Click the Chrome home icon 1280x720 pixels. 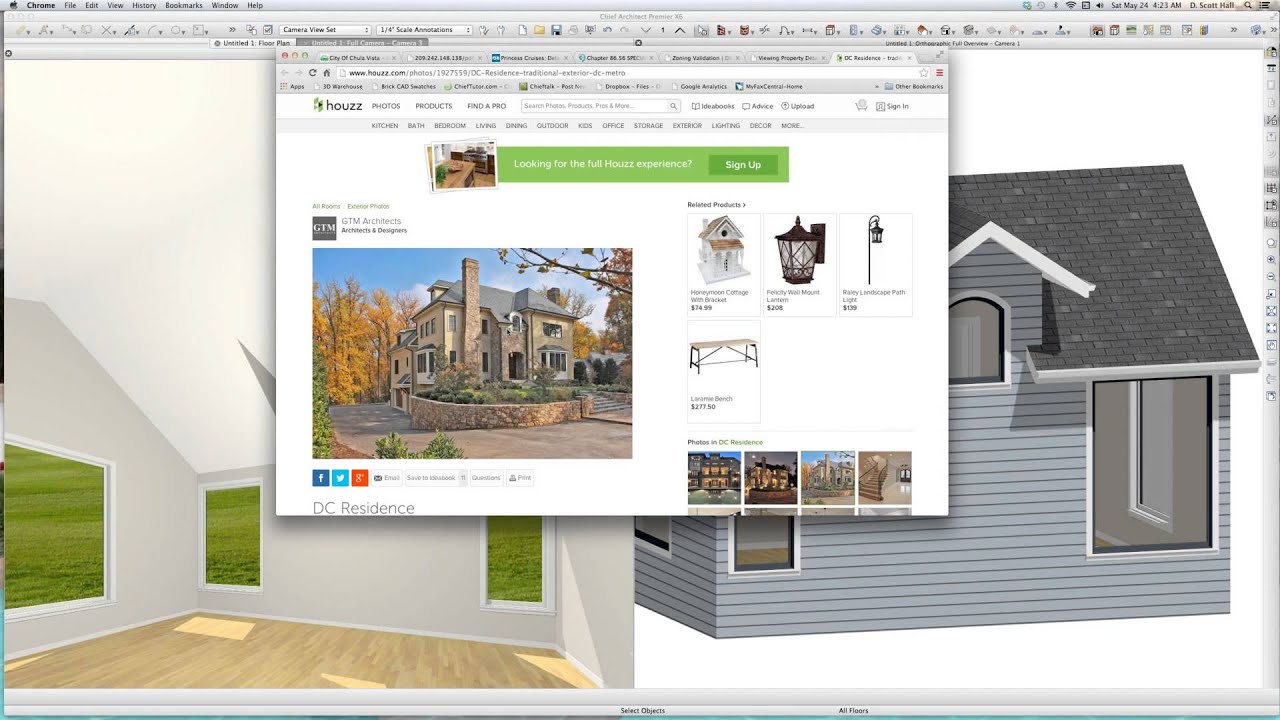327,73
